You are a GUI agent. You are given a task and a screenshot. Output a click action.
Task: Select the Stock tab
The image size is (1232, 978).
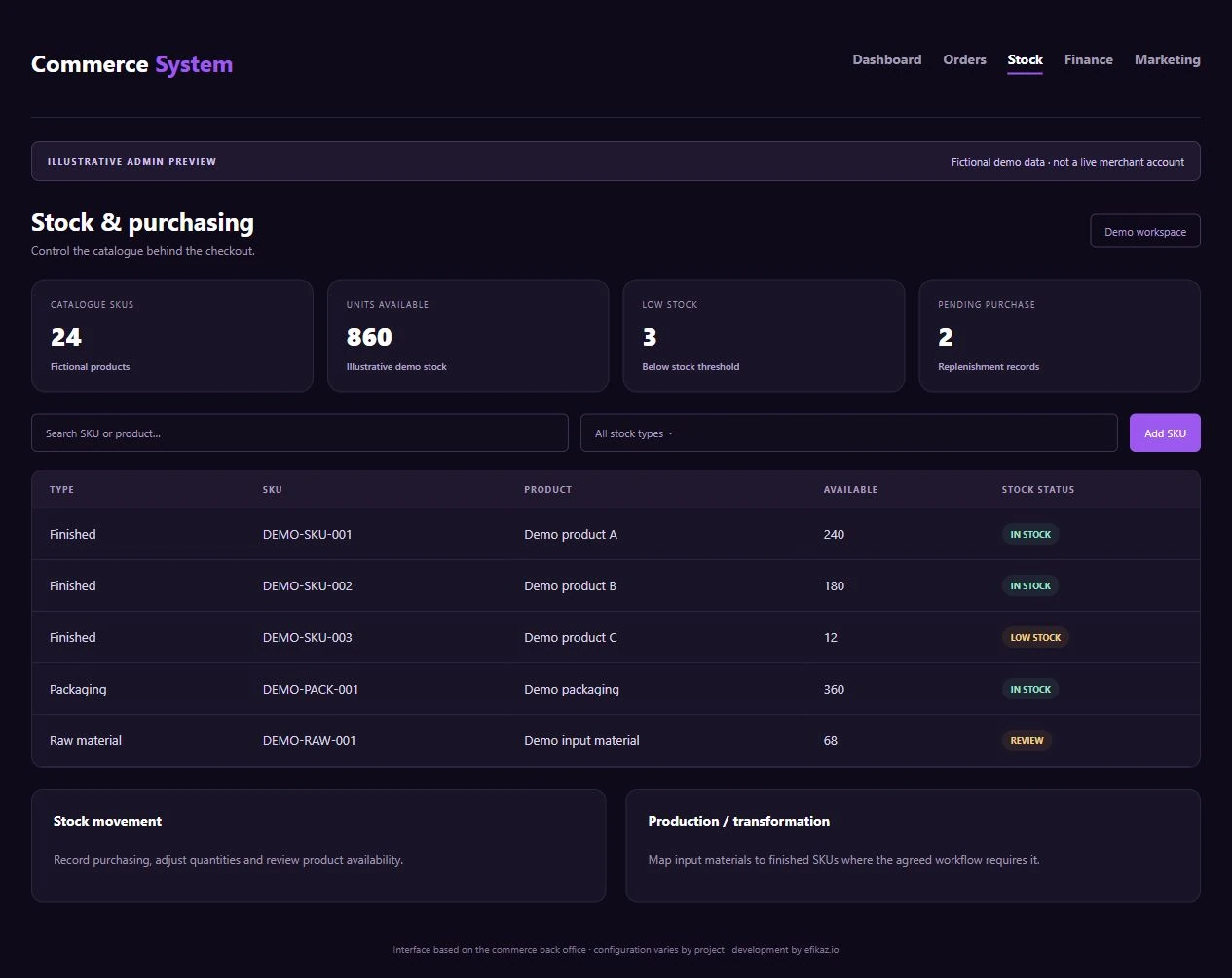[1025, 59]
